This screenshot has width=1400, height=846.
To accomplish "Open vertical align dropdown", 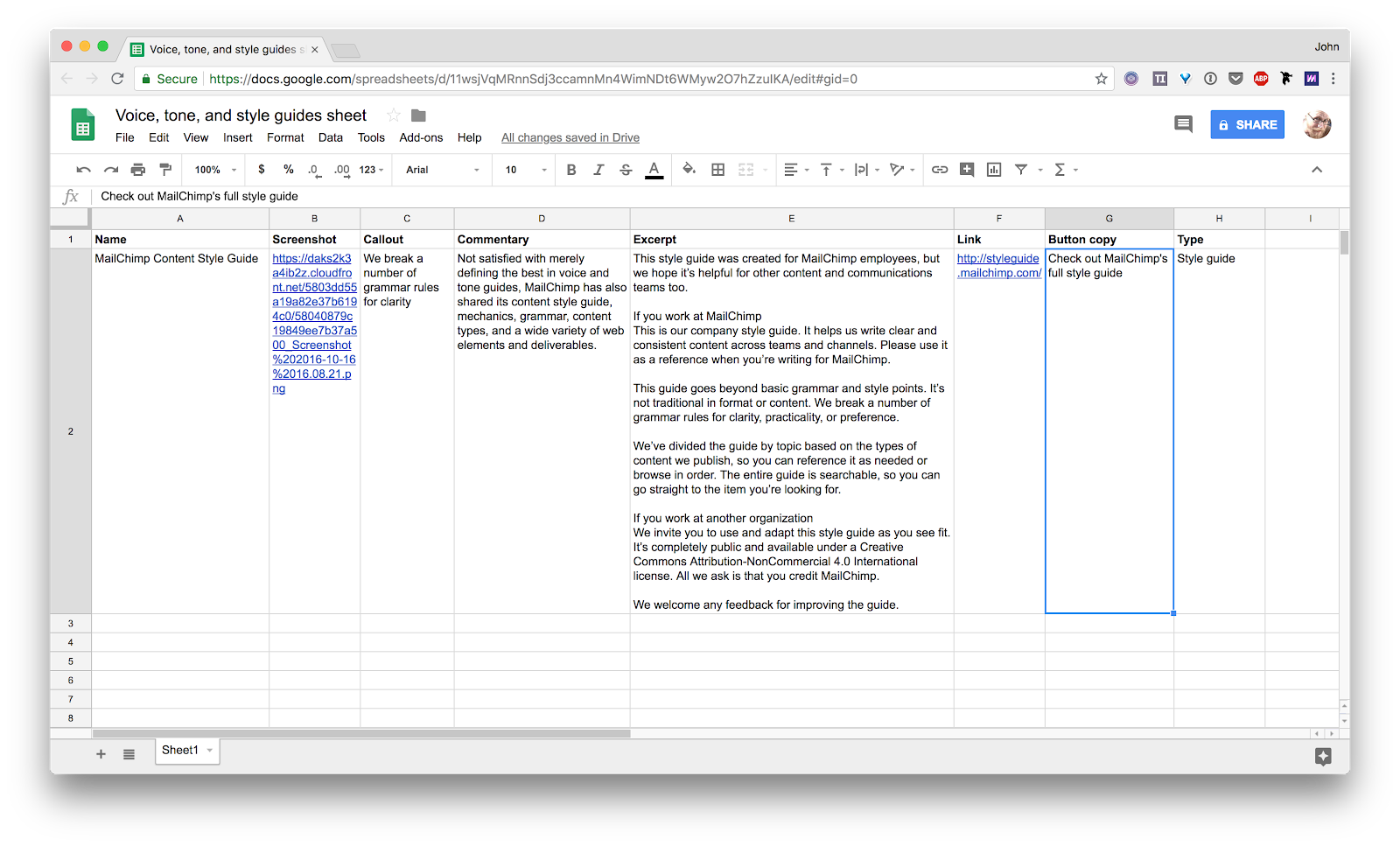I will pos(831,170).
